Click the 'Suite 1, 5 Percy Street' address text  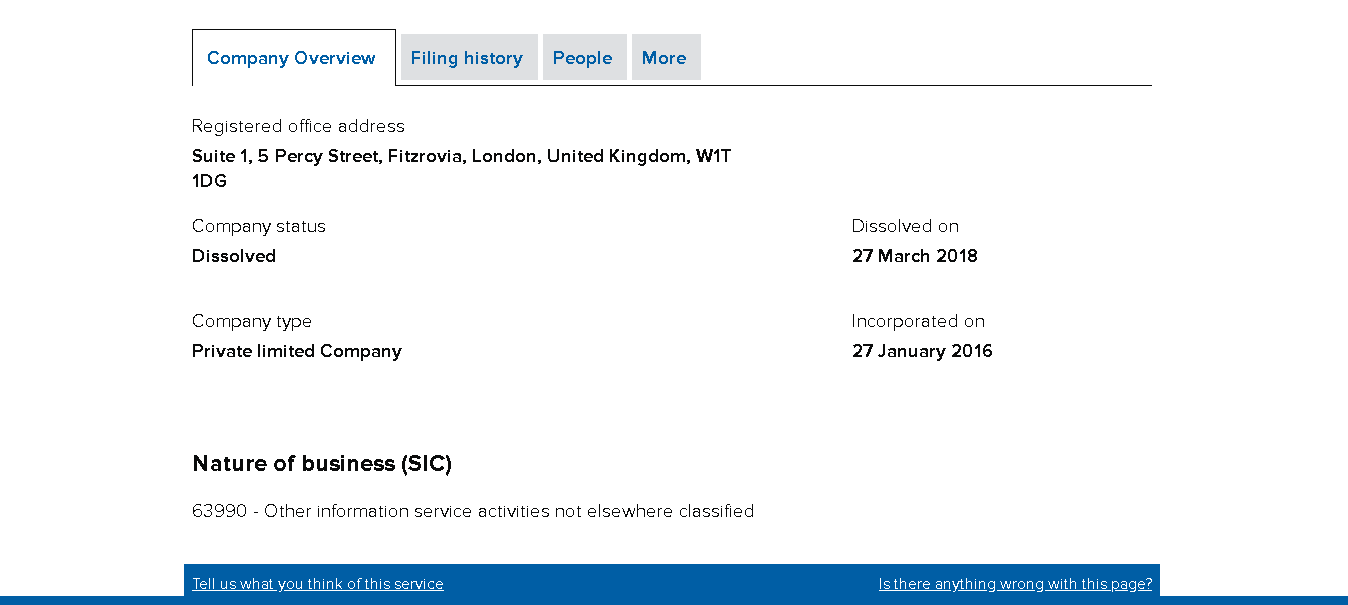click(287, 156)
